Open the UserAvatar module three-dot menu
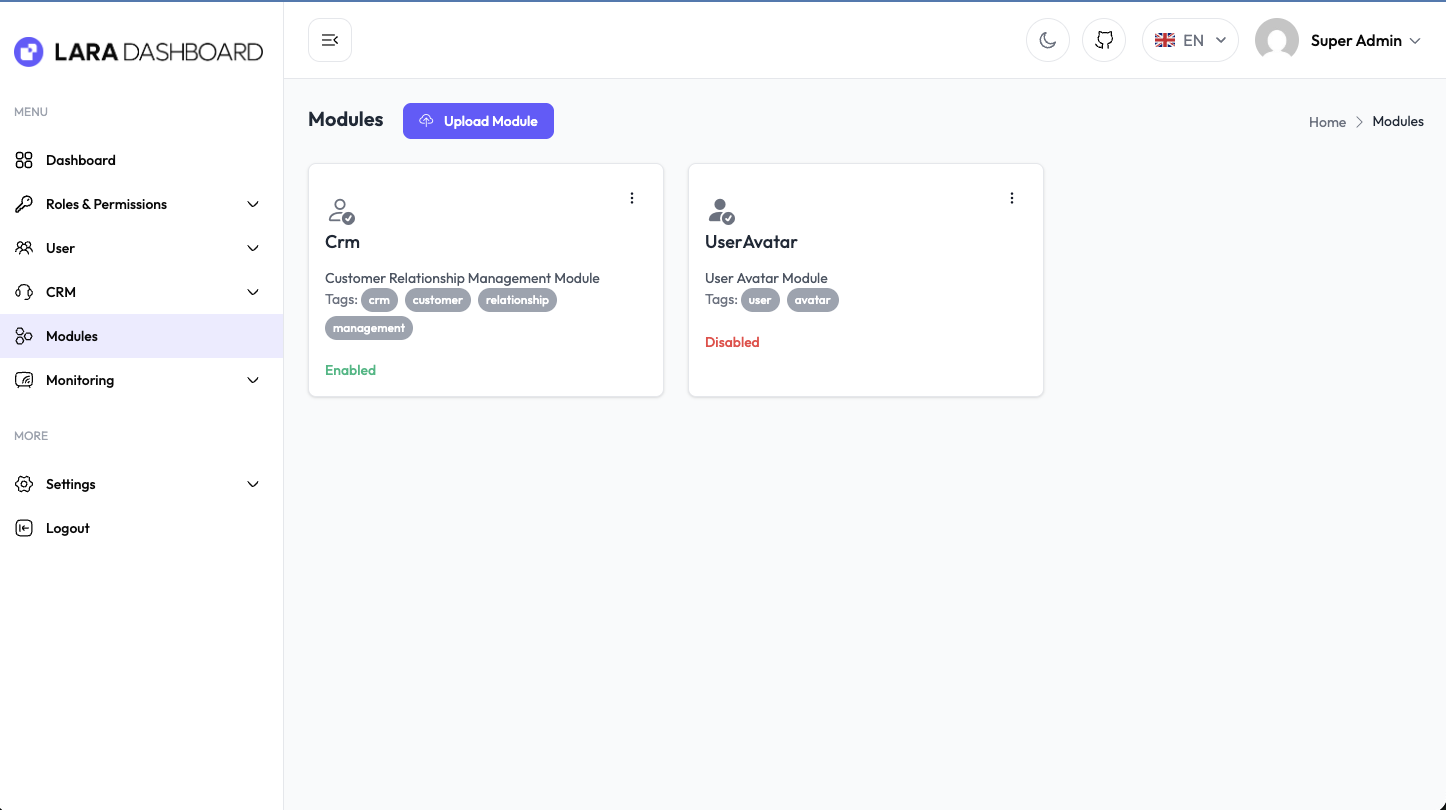The width and height of the screenshot is (1446, 810). tap(1012, 198)
